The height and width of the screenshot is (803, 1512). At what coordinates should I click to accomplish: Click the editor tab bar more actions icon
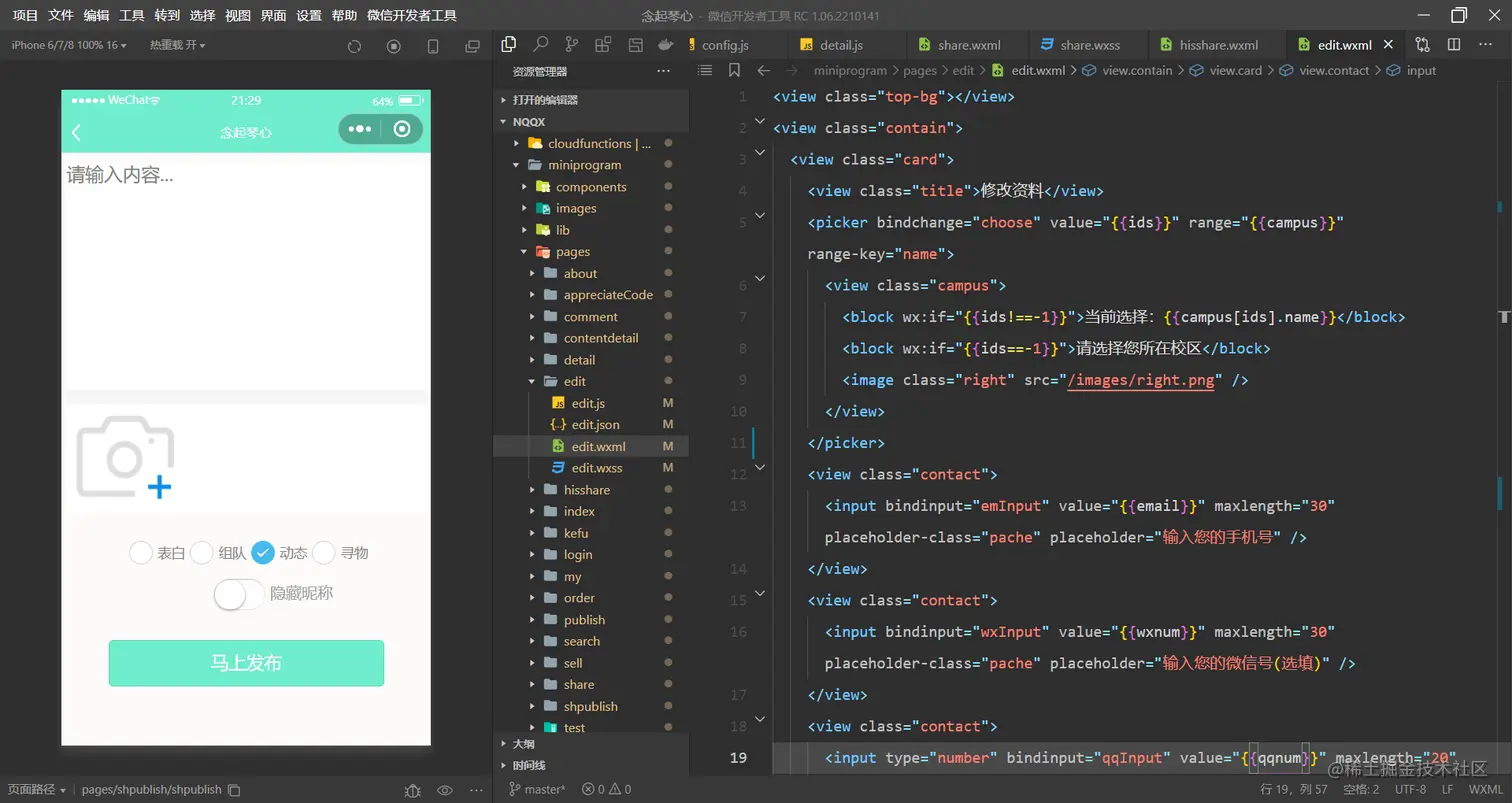[x=1486, y=44]
